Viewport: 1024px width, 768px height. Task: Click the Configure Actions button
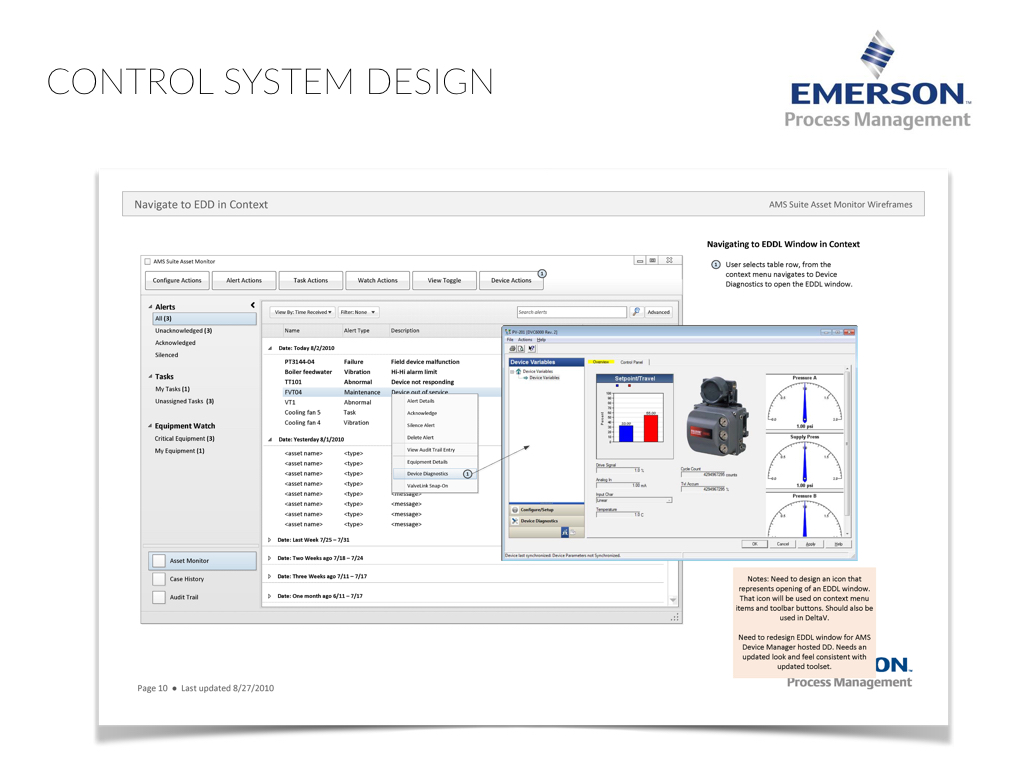[177, 280]
